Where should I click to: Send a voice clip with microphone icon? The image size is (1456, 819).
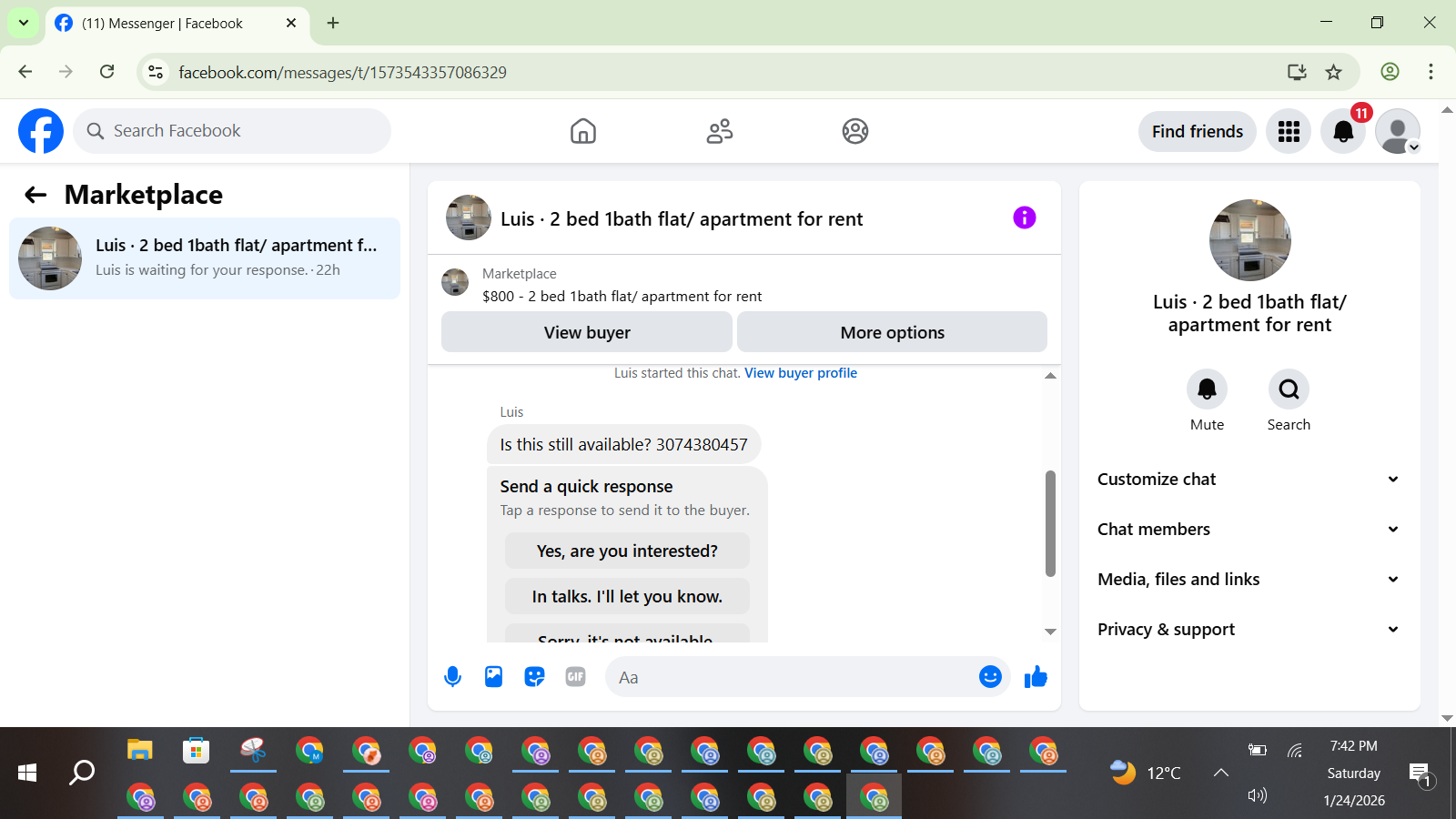tap(452, 677)
